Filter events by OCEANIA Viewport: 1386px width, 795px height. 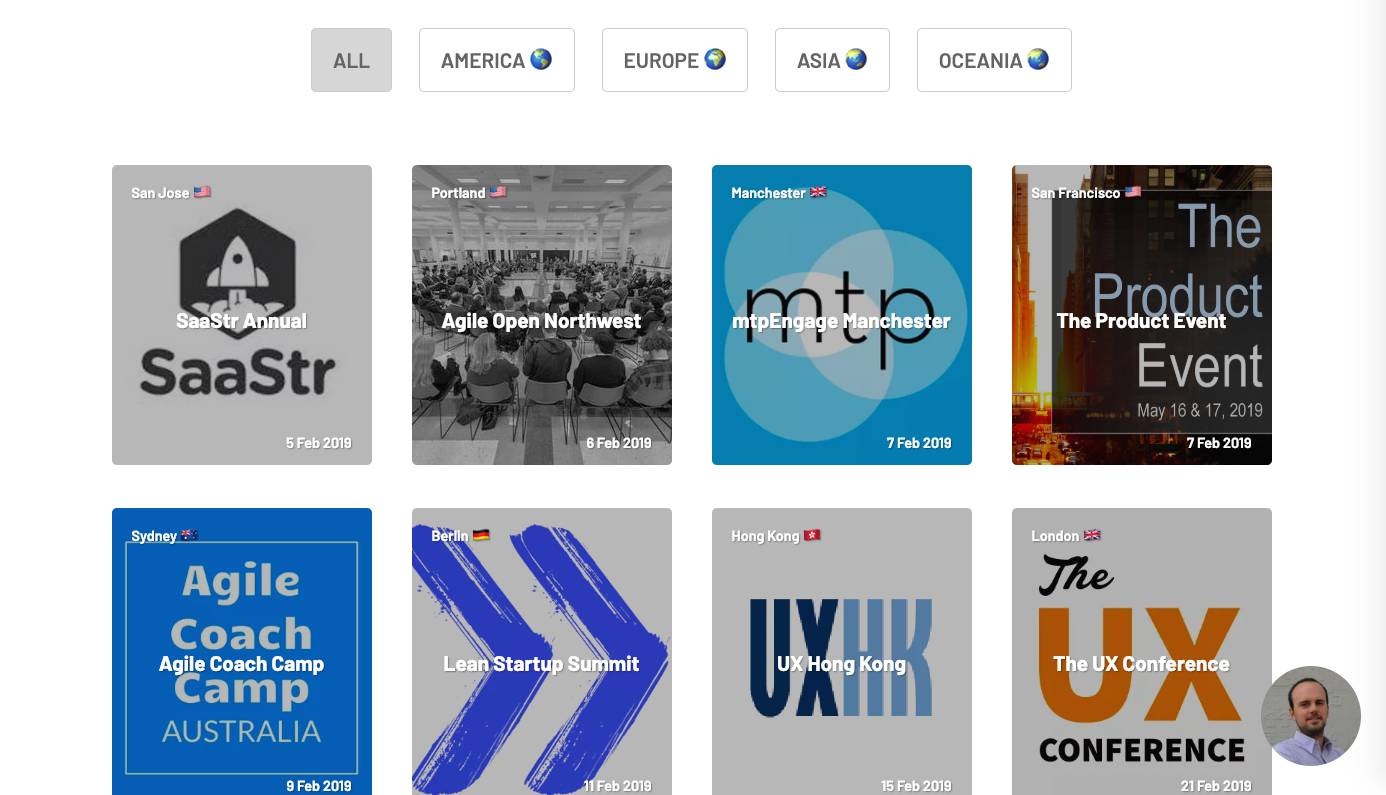[994, 60]
